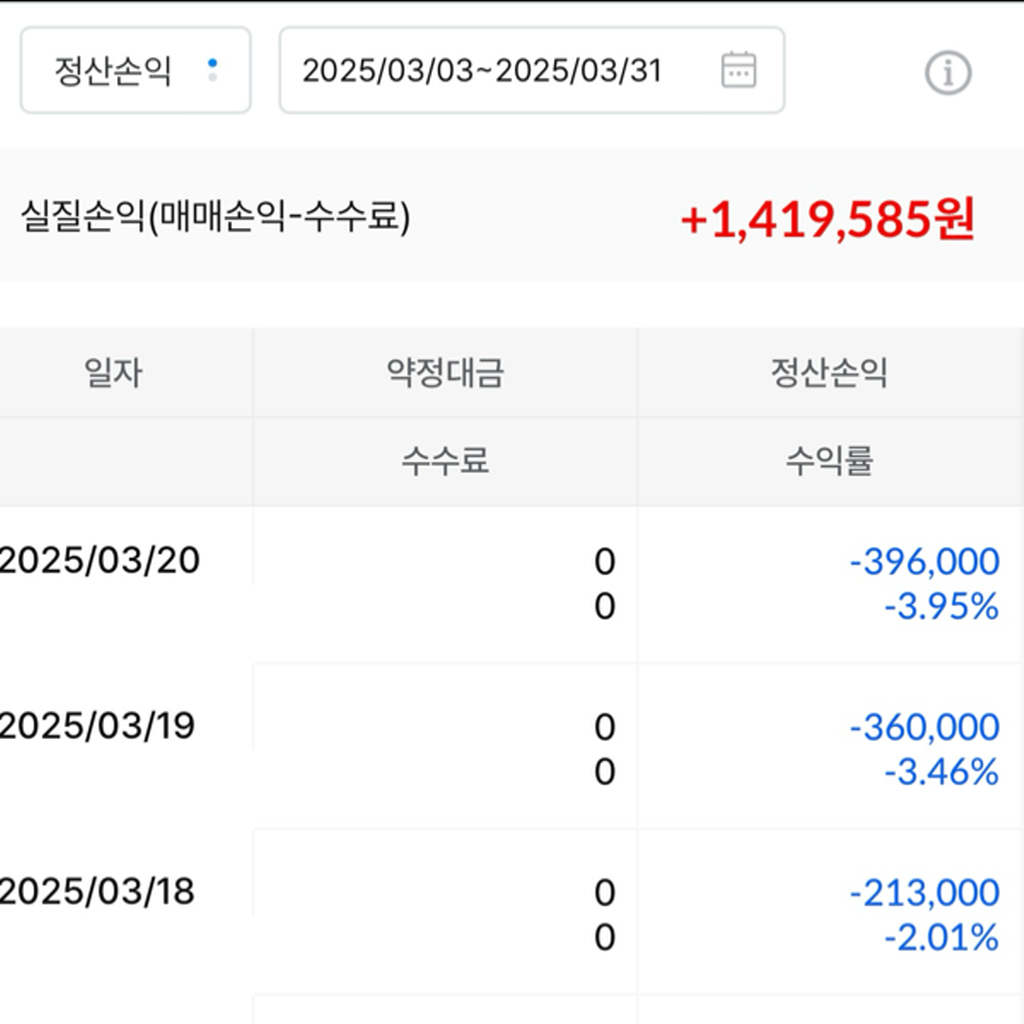Screen dimensions: 1024x1024
Task: Tap the -3.46% return rate
Action: tap(941, 772)
